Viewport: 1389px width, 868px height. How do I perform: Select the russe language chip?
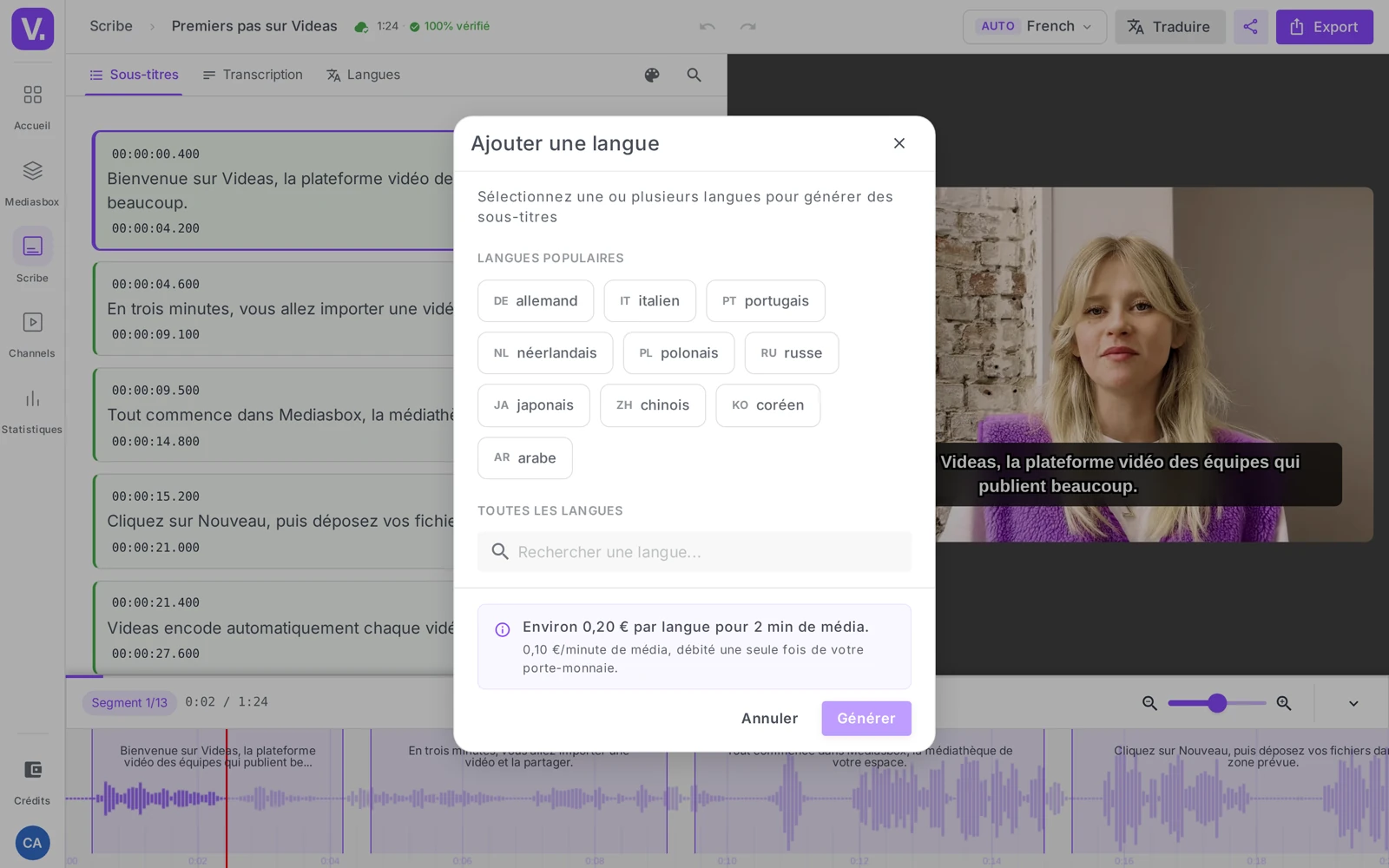point(792,353)
